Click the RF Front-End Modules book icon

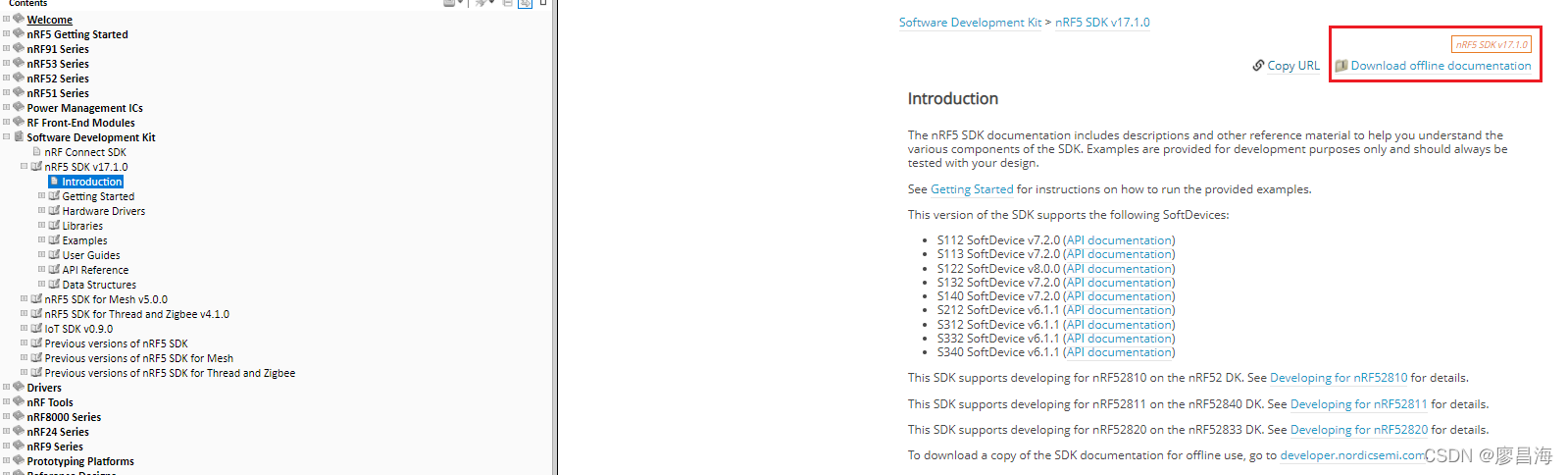click(x=19, y=122)
